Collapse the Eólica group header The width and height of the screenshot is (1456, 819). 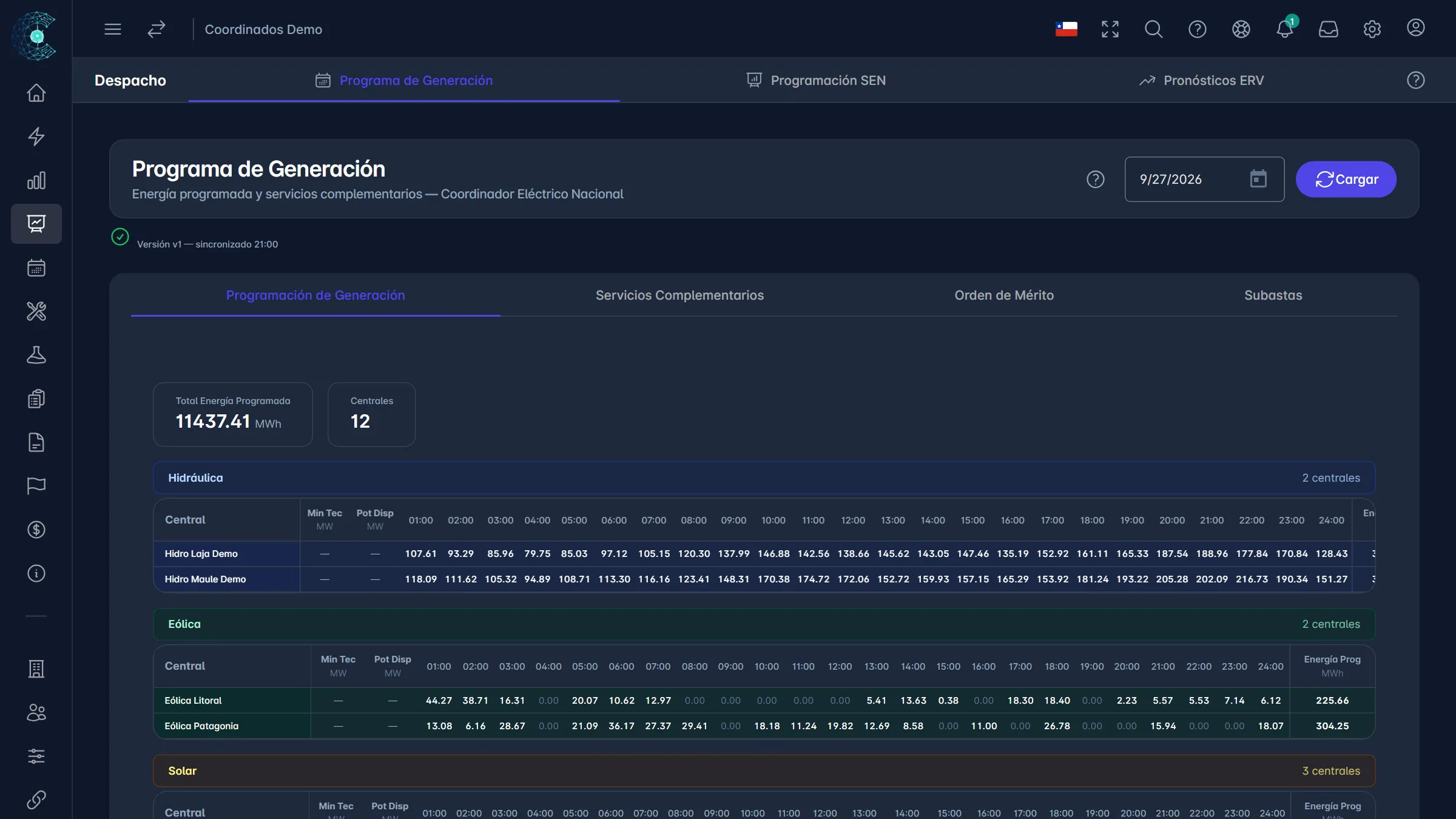764,624
